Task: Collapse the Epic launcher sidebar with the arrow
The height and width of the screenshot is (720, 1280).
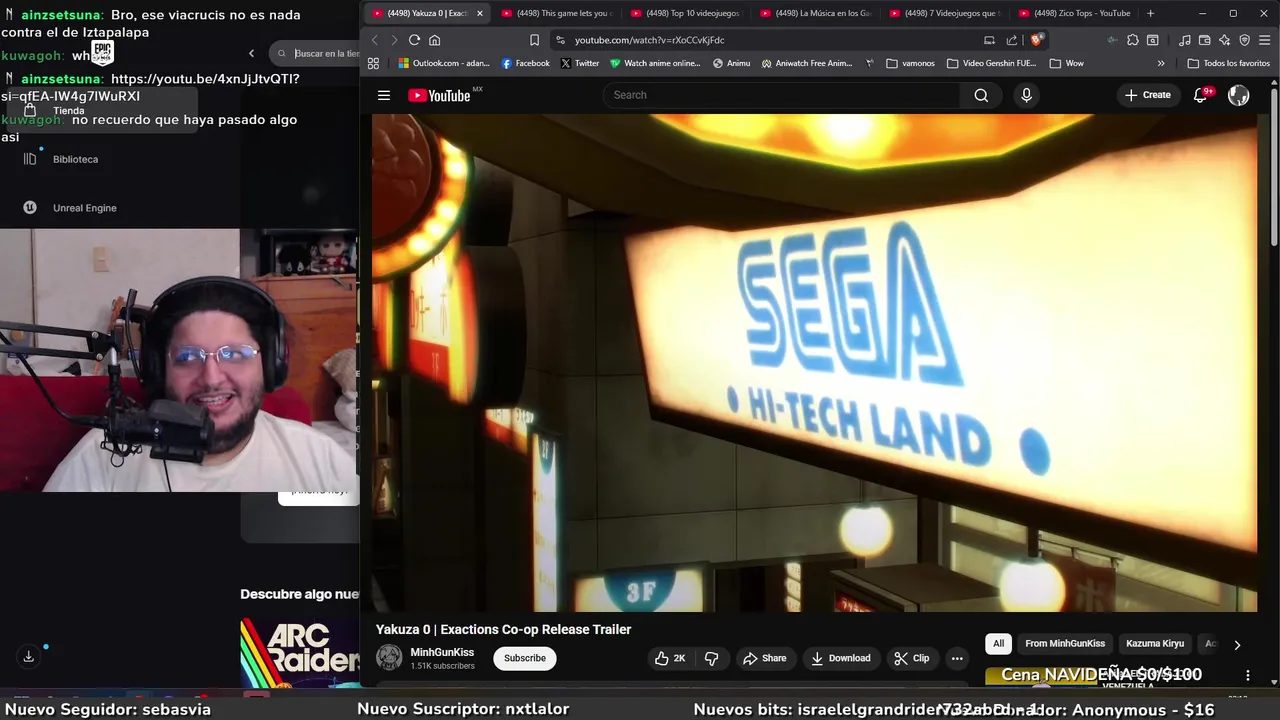Action: (251, 53)
